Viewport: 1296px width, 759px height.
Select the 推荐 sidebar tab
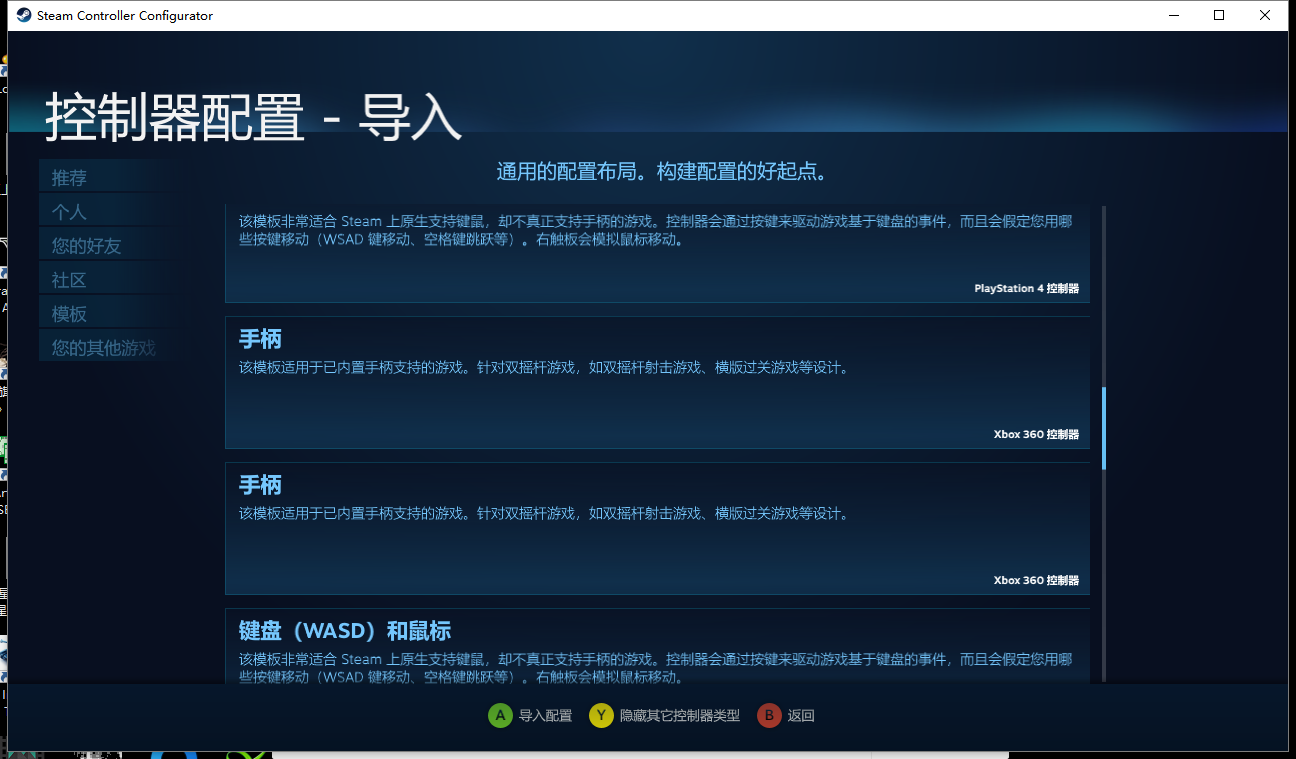68,177
